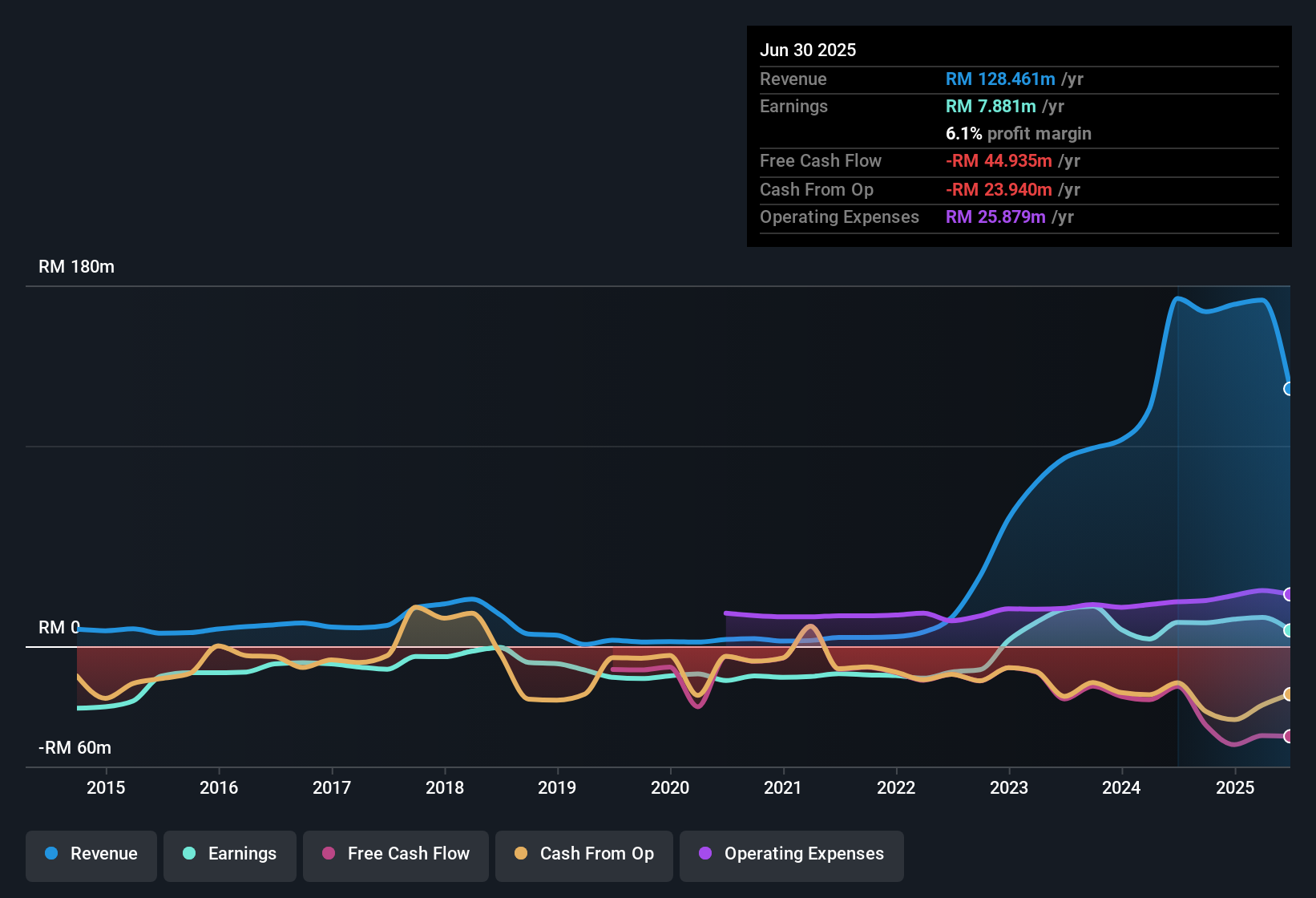
Task: Click the 6.1% profit margin text
Action: (x=1019, y=134)
